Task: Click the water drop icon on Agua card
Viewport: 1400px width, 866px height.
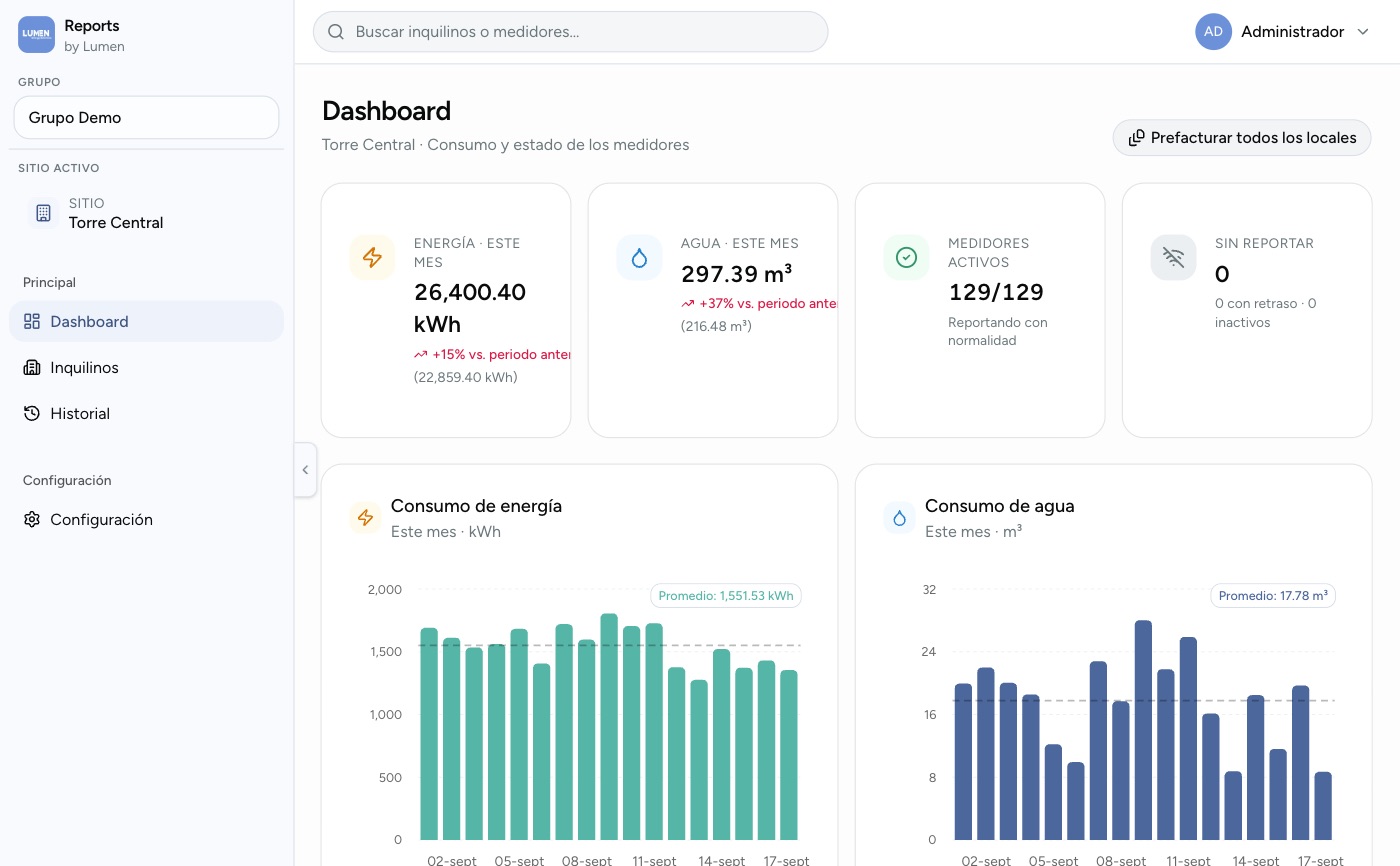Action: pos(639,258)
